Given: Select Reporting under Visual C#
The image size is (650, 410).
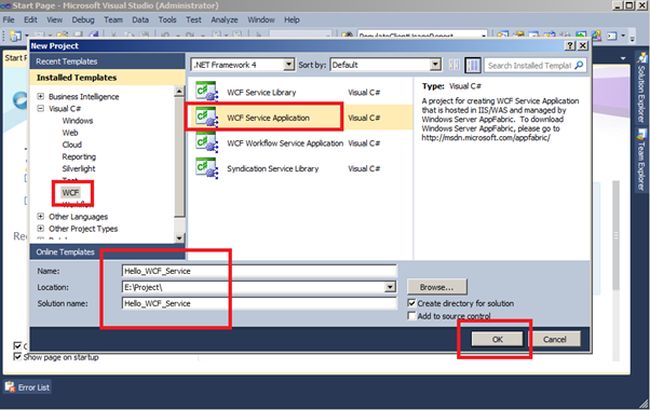Looking at the screenshot, I should point(79,156).
